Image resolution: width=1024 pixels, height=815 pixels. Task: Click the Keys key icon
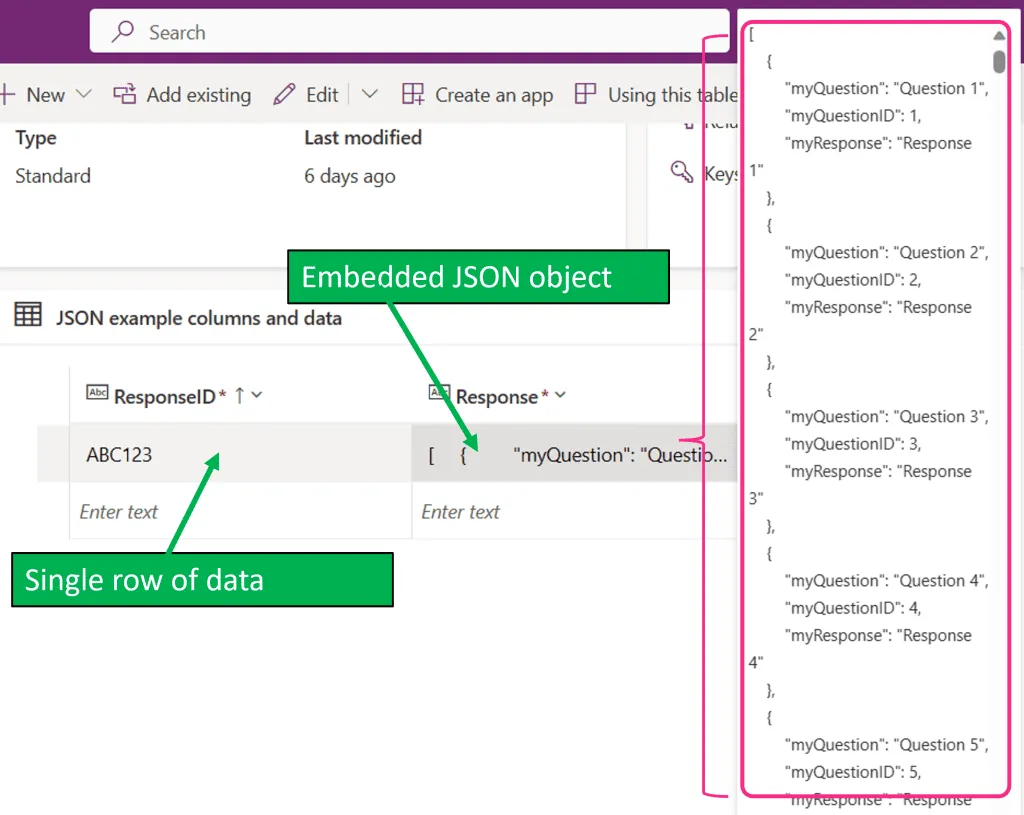pos(682,172)
